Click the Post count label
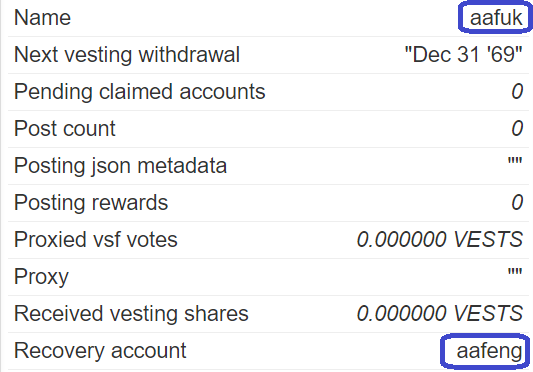 pyautogui.click(x=65, y=129)
